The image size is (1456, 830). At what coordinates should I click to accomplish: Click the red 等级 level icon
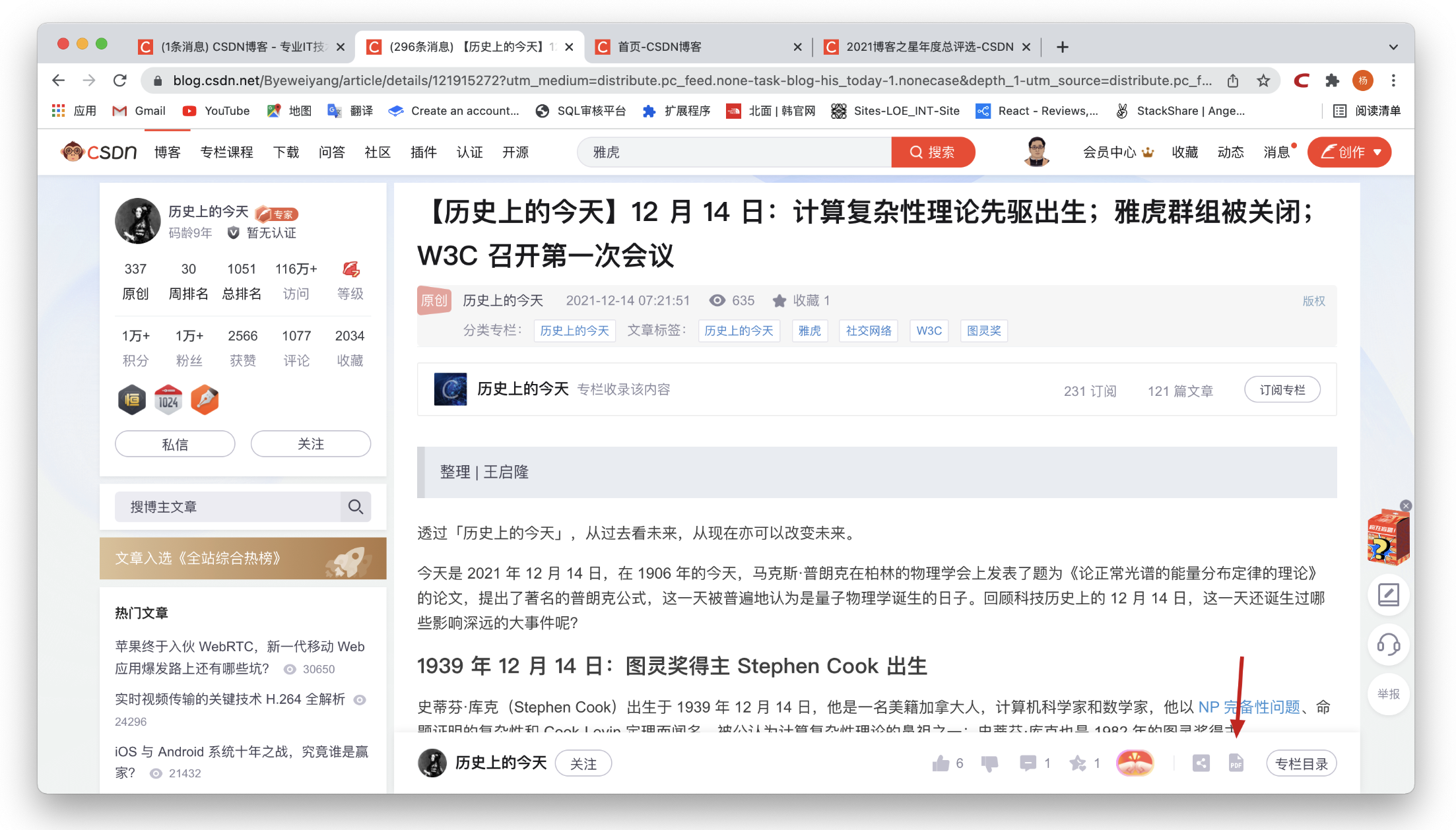pyautogui.click(x=350, y=269)
